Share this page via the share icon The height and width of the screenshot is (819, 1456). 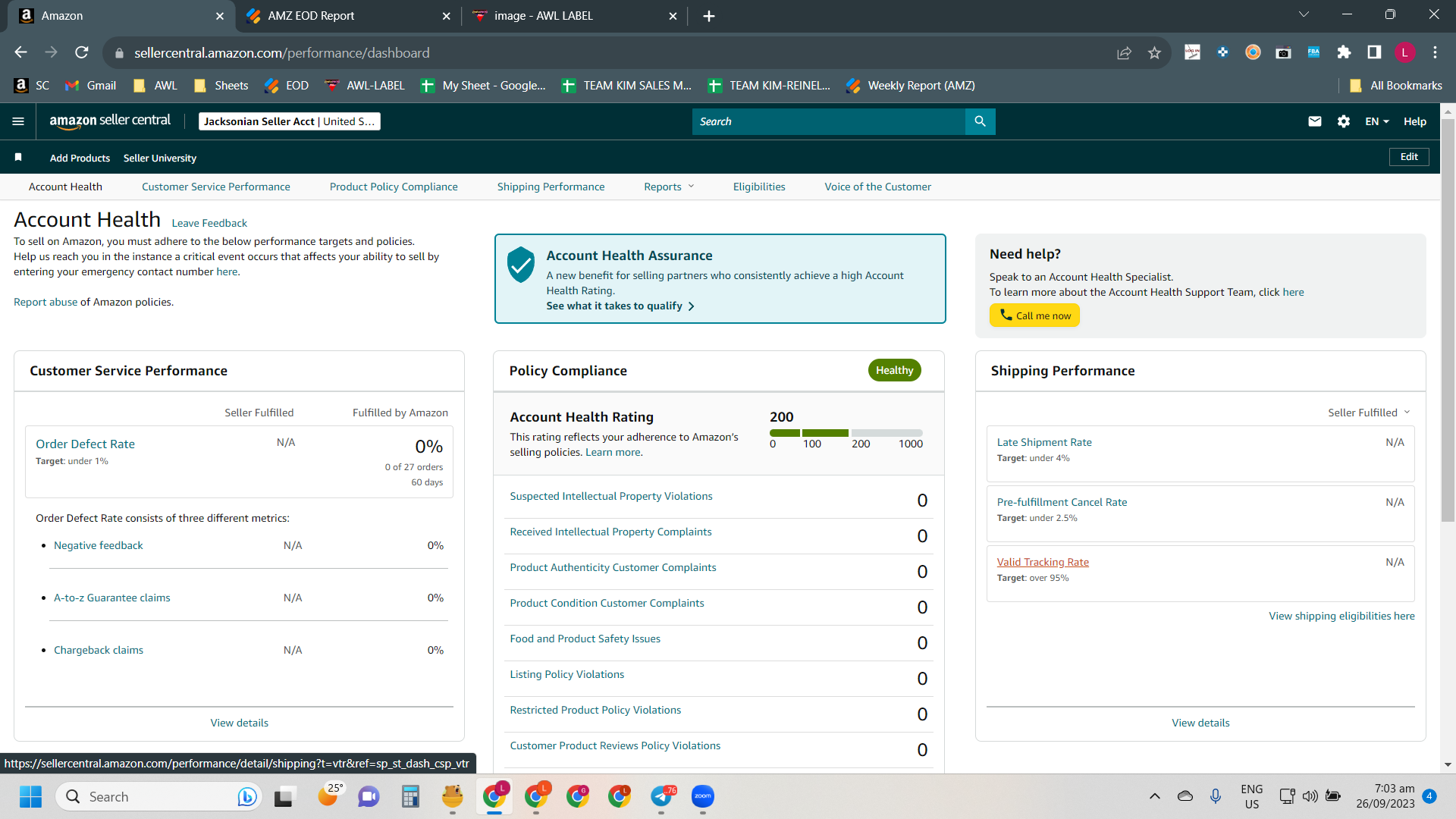pos(1124,52)
